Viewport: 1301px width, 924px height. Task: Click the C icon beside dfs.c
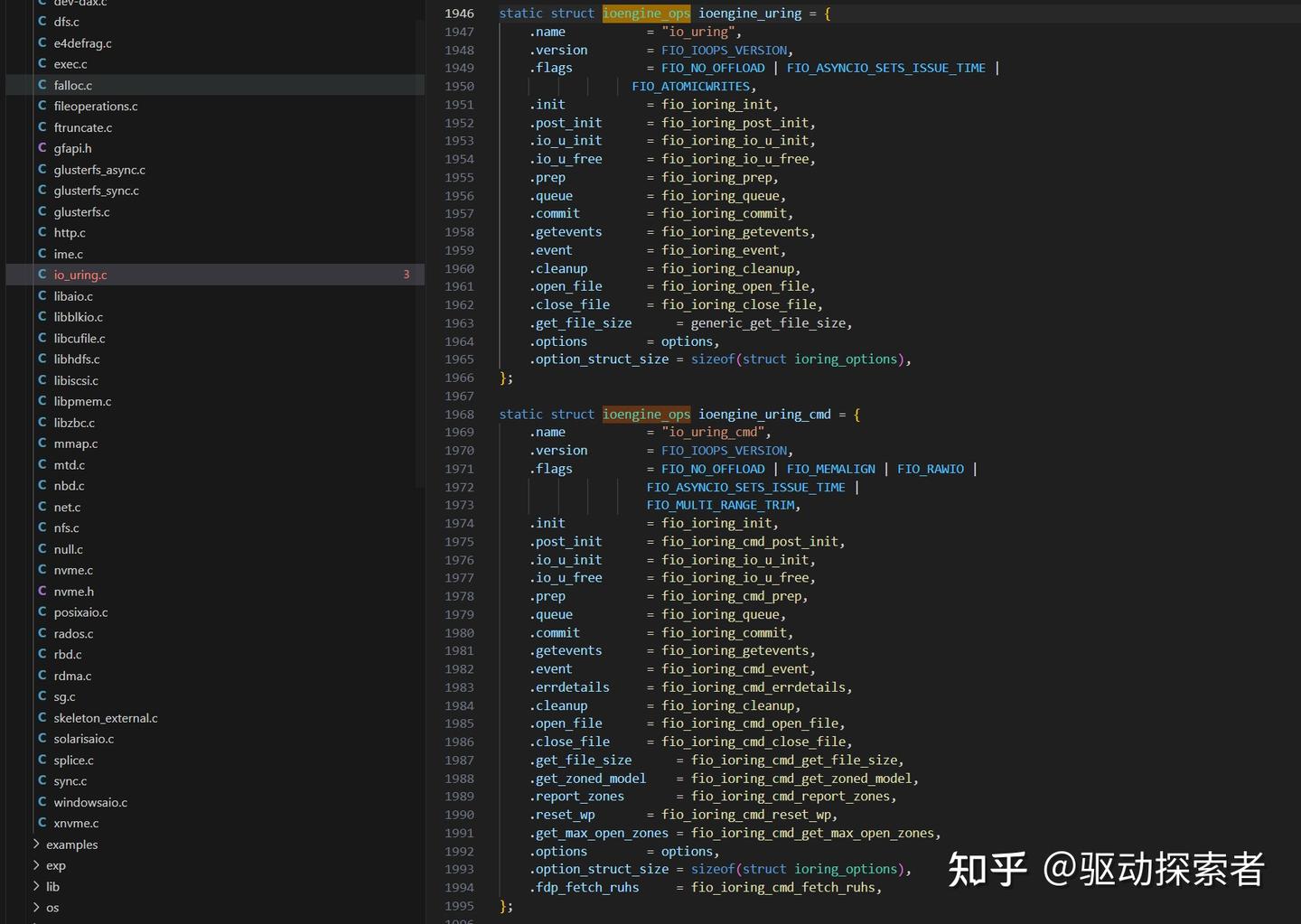(42, 22)
